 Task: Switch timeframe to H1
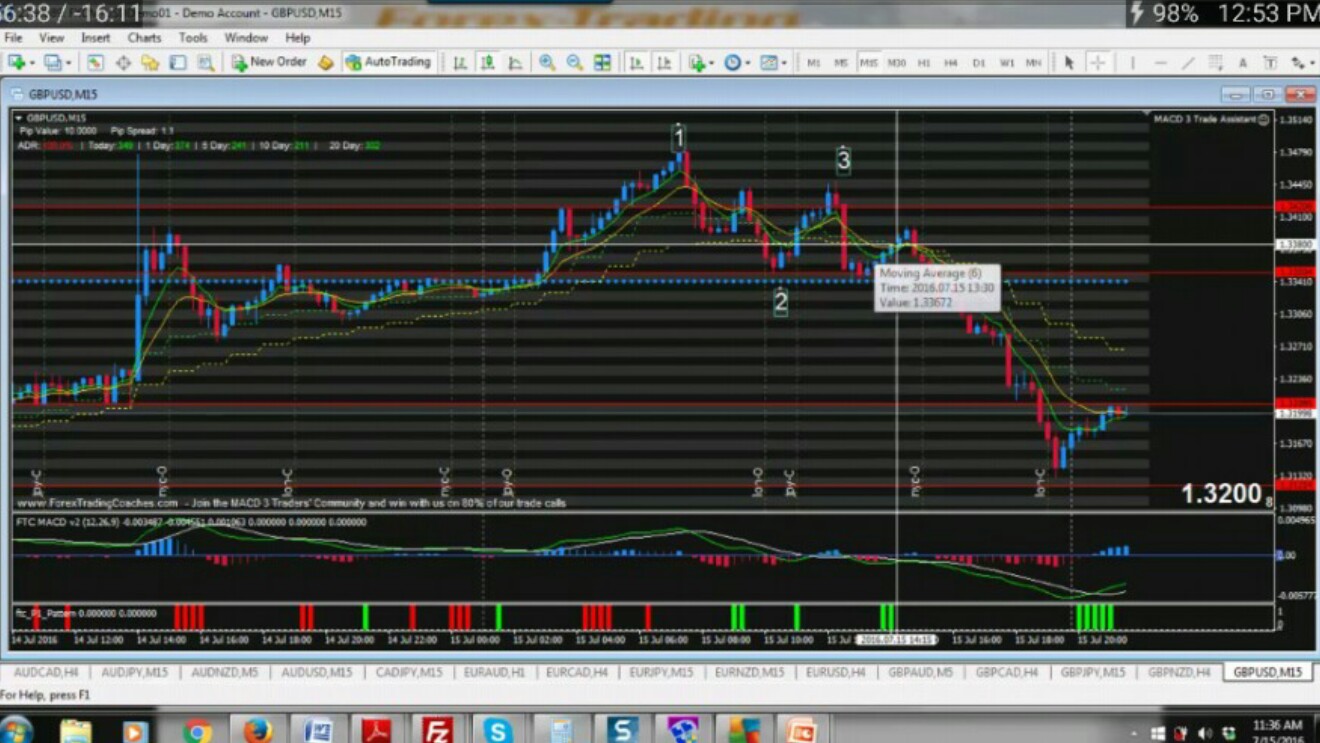pyautogui.click(x=924, y=62)
